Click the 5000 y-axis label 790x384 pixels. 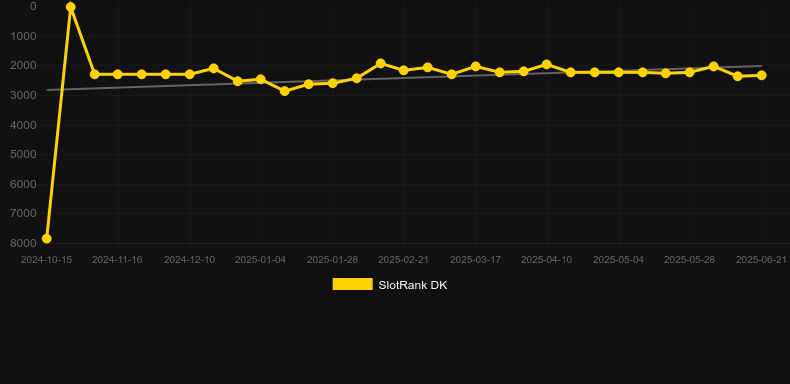tap(24, 154)
